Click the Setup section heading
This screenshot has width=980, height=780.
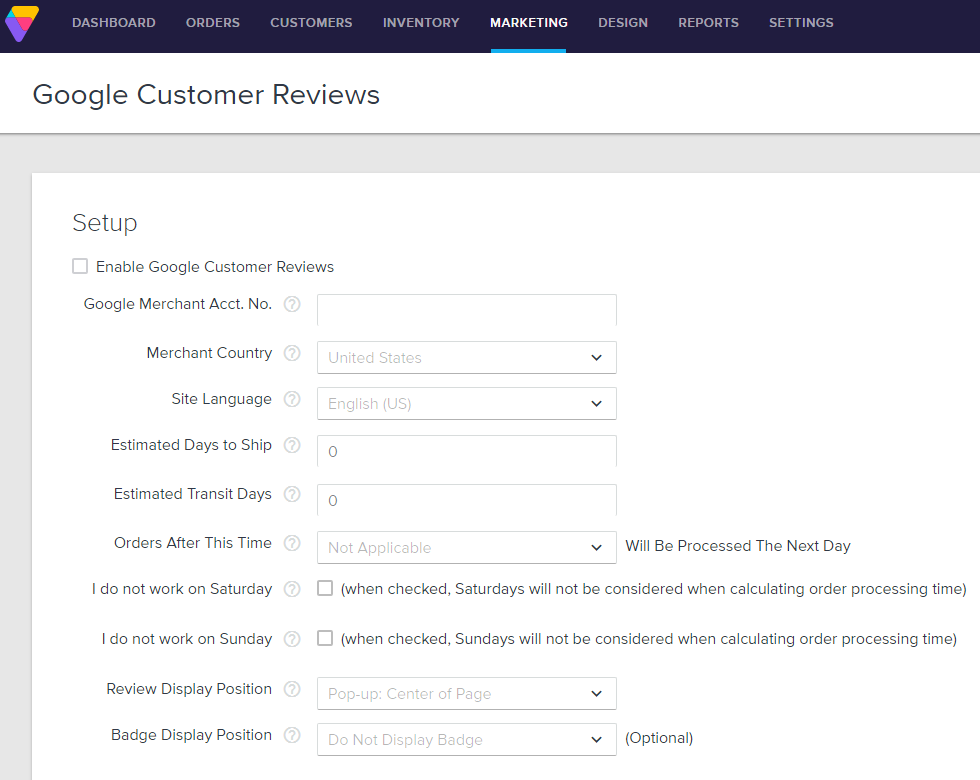pyautogui.click(x=105, y=223)
